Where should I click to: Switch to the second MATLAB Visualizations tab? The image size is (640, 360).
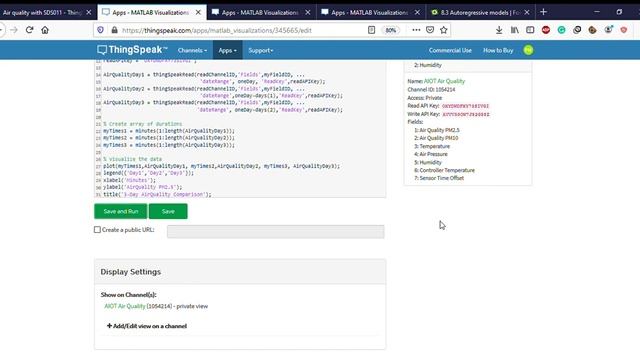(260, 12)
